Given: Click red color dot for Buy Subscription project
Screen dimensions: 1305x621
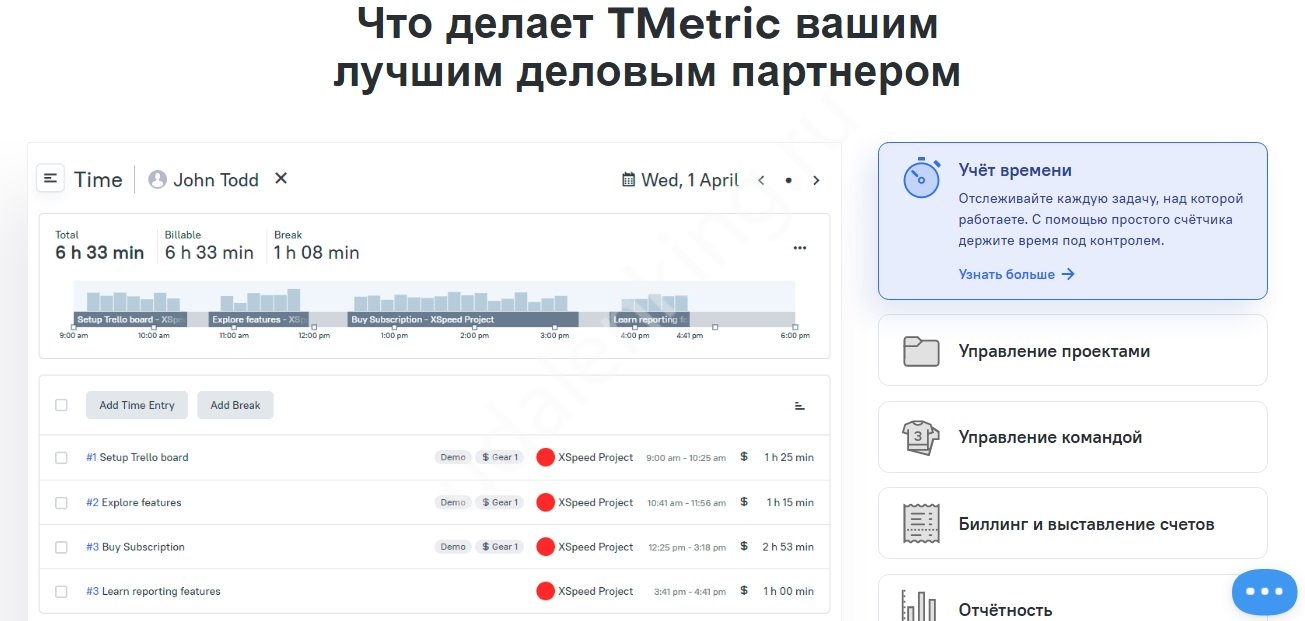Looking at the screenshot, I should pos(545,547).
